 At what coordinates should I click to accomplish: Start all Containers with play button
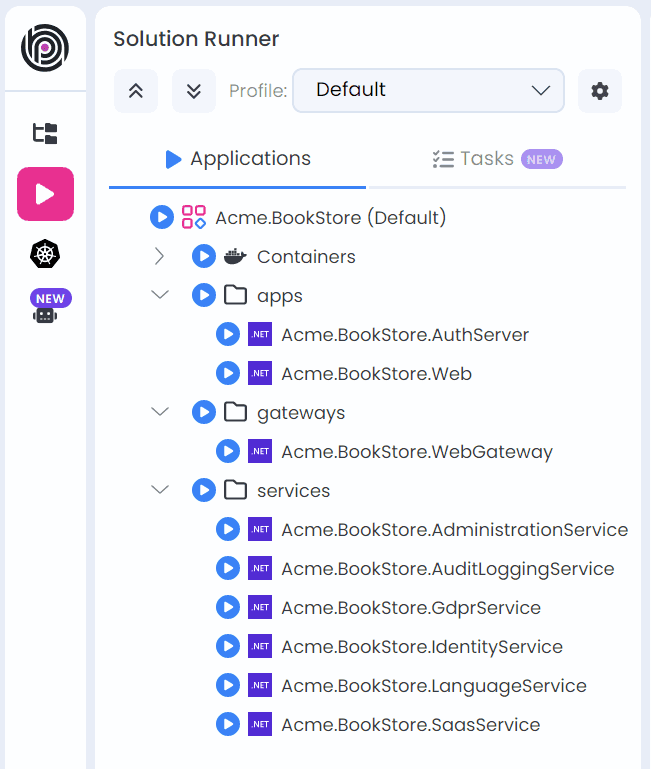click(203, 257)
